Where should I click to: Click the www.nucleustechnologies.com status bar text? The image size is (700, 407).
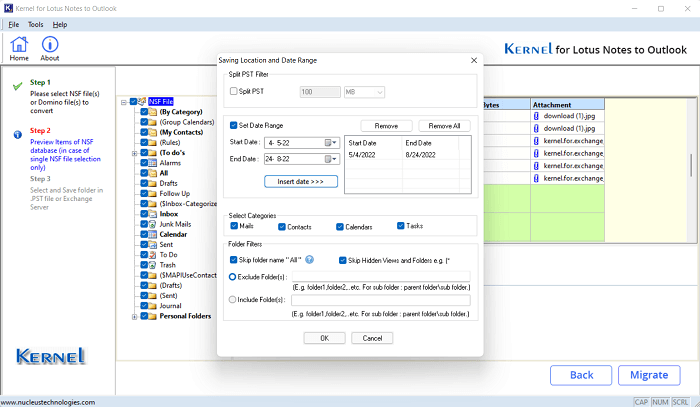(x=48, y=402)
